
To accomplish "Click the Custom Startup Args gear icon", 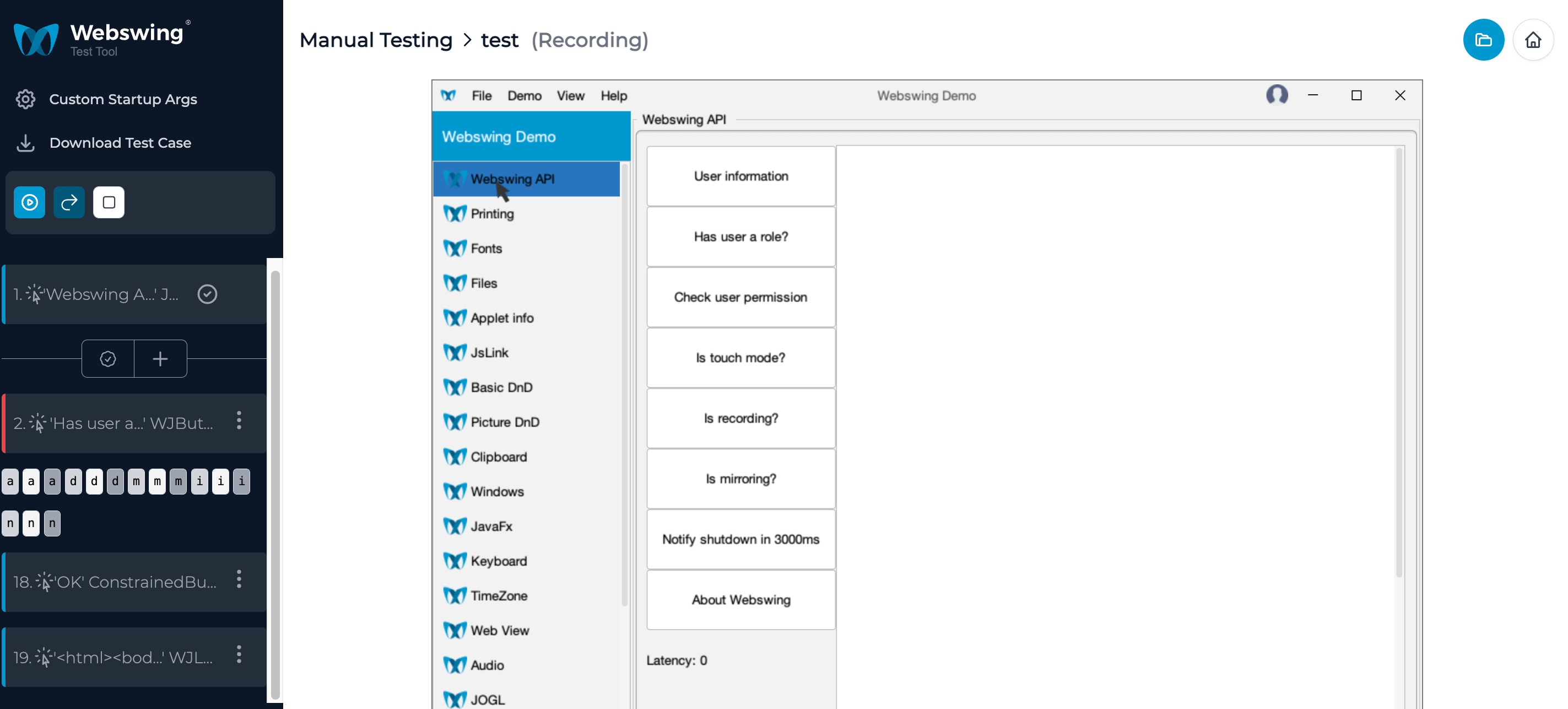I will [26, 98].
